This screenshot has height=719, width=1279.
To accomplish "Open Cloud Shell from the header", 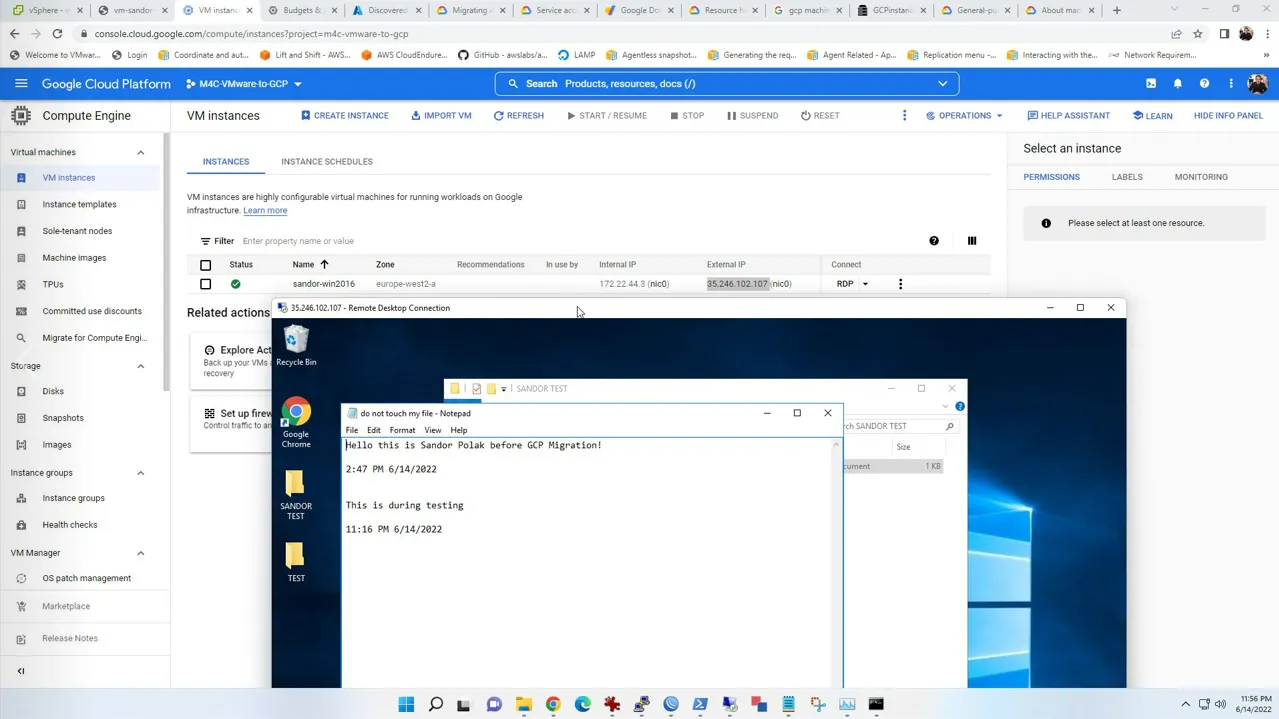I will click(x=1151, y=84).
